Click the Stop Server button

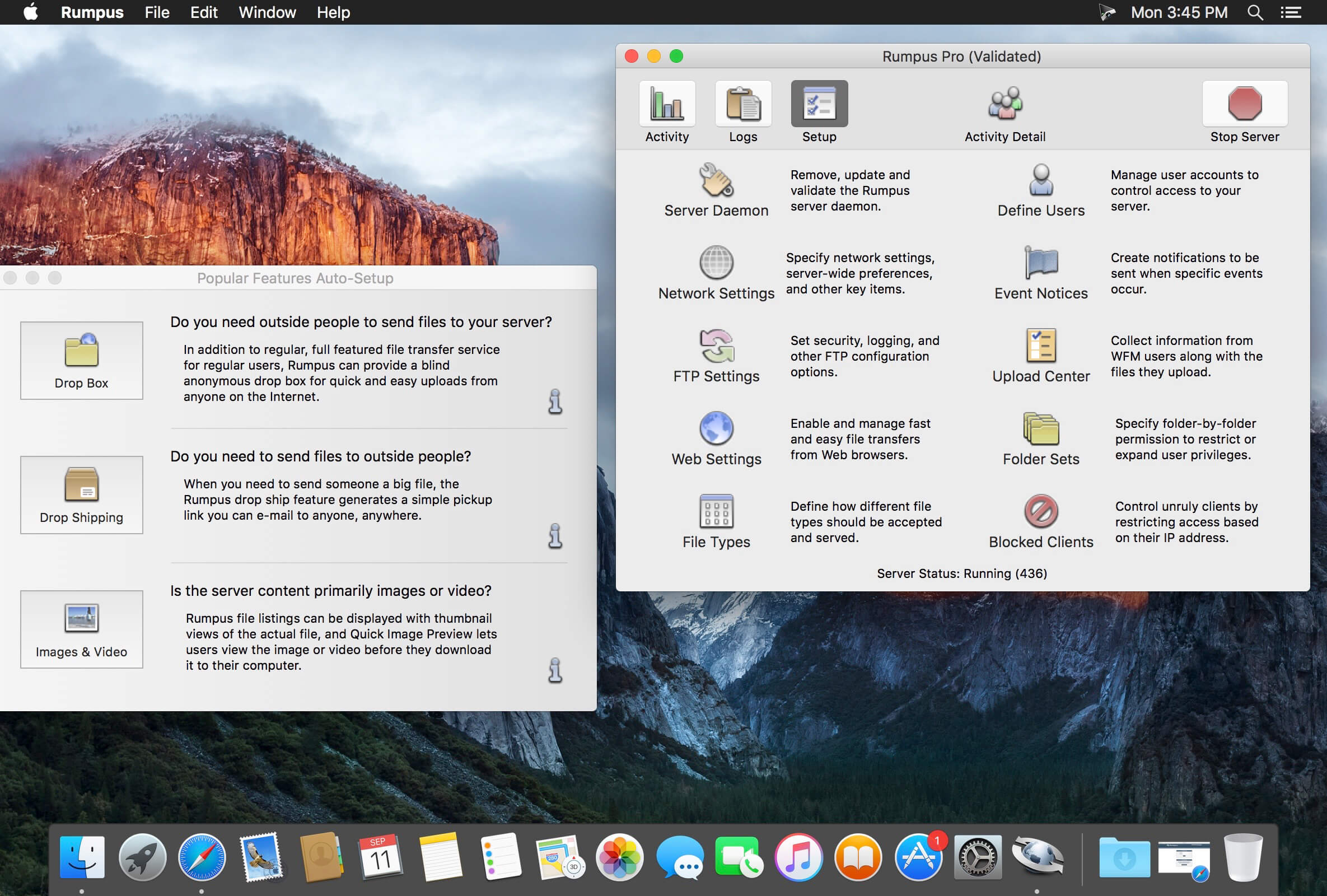coord(1244,105)
